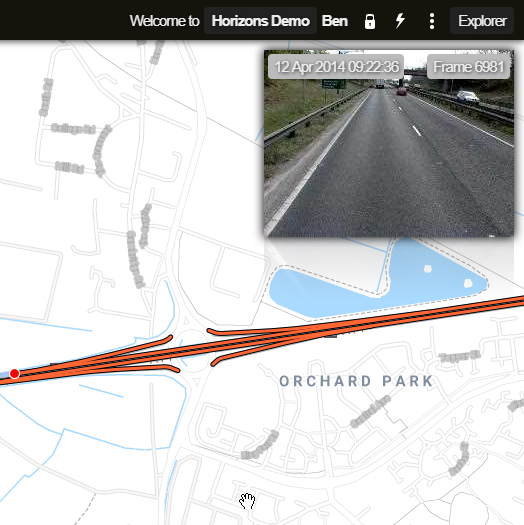Select the southeast orange slip road start
524x525 pixels.
[x=215, y=363]
